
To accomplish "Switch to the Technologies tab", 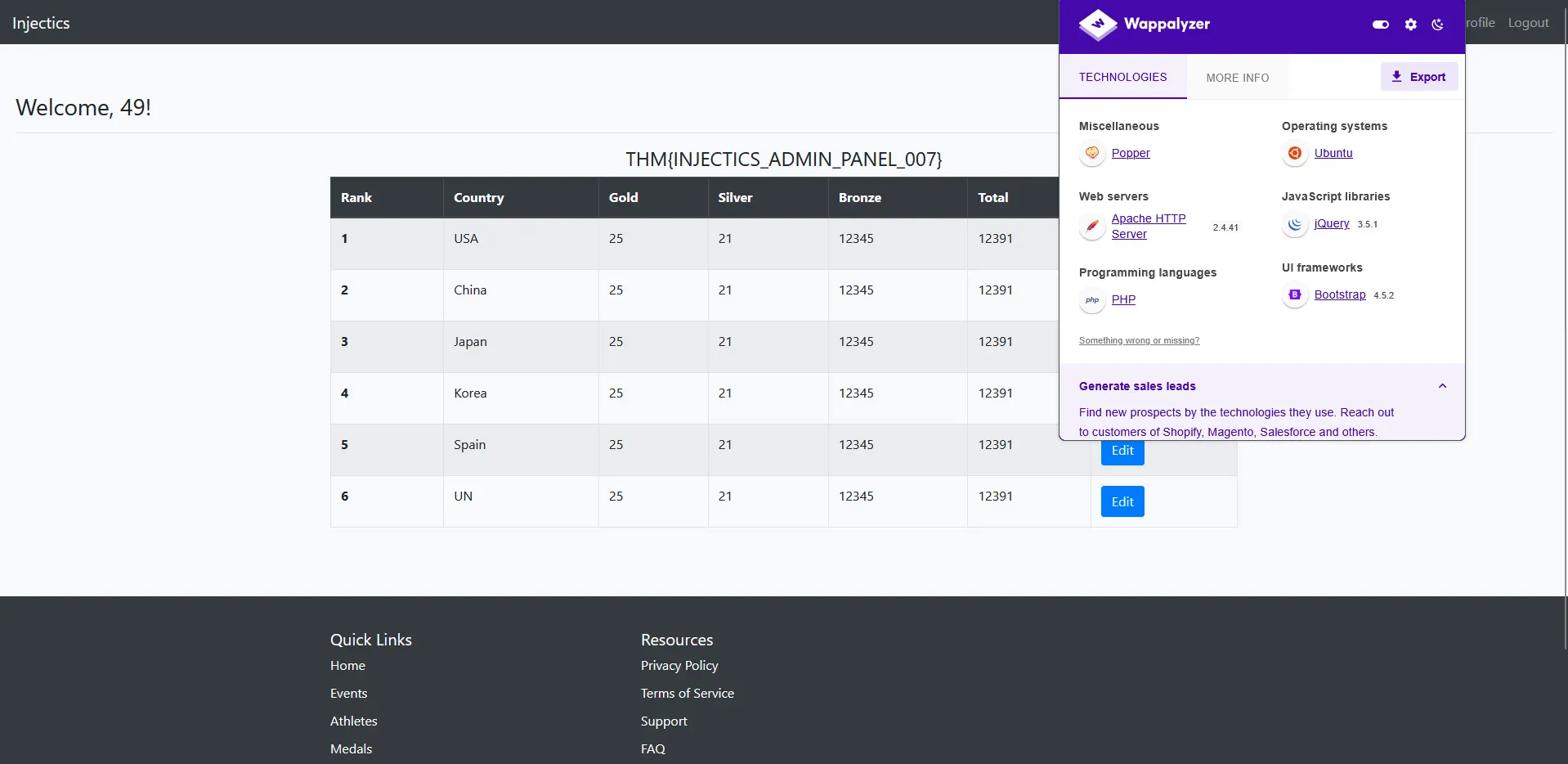I will click(1122, 78).
